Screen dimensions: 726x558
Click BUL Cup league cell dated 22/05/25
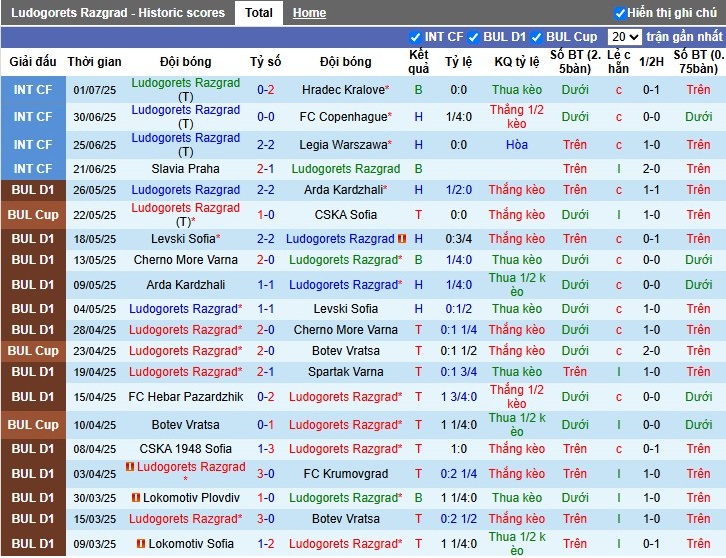click(33, 214)
